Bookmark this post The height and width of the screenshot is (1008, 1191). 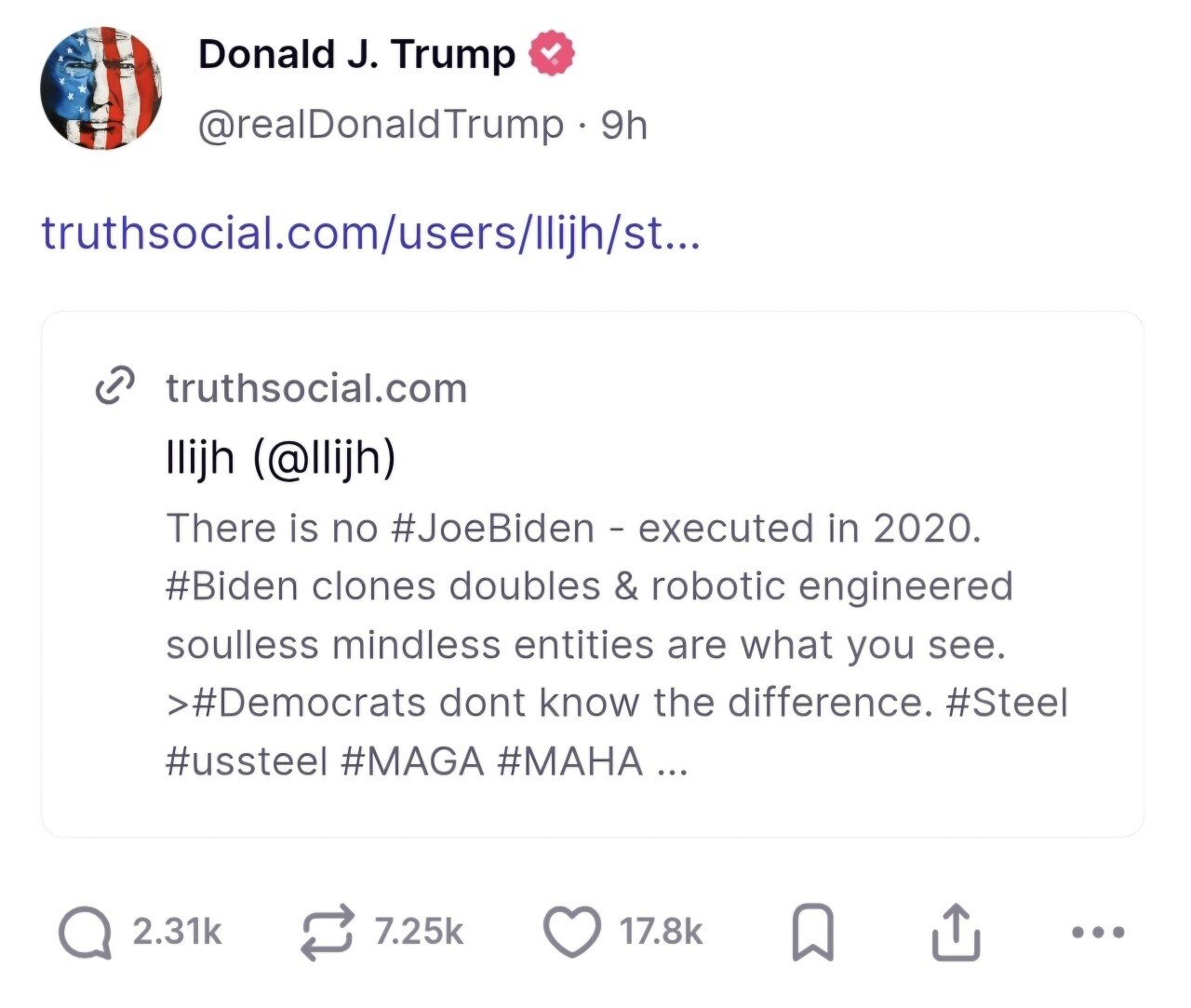[x=811, y=934]
